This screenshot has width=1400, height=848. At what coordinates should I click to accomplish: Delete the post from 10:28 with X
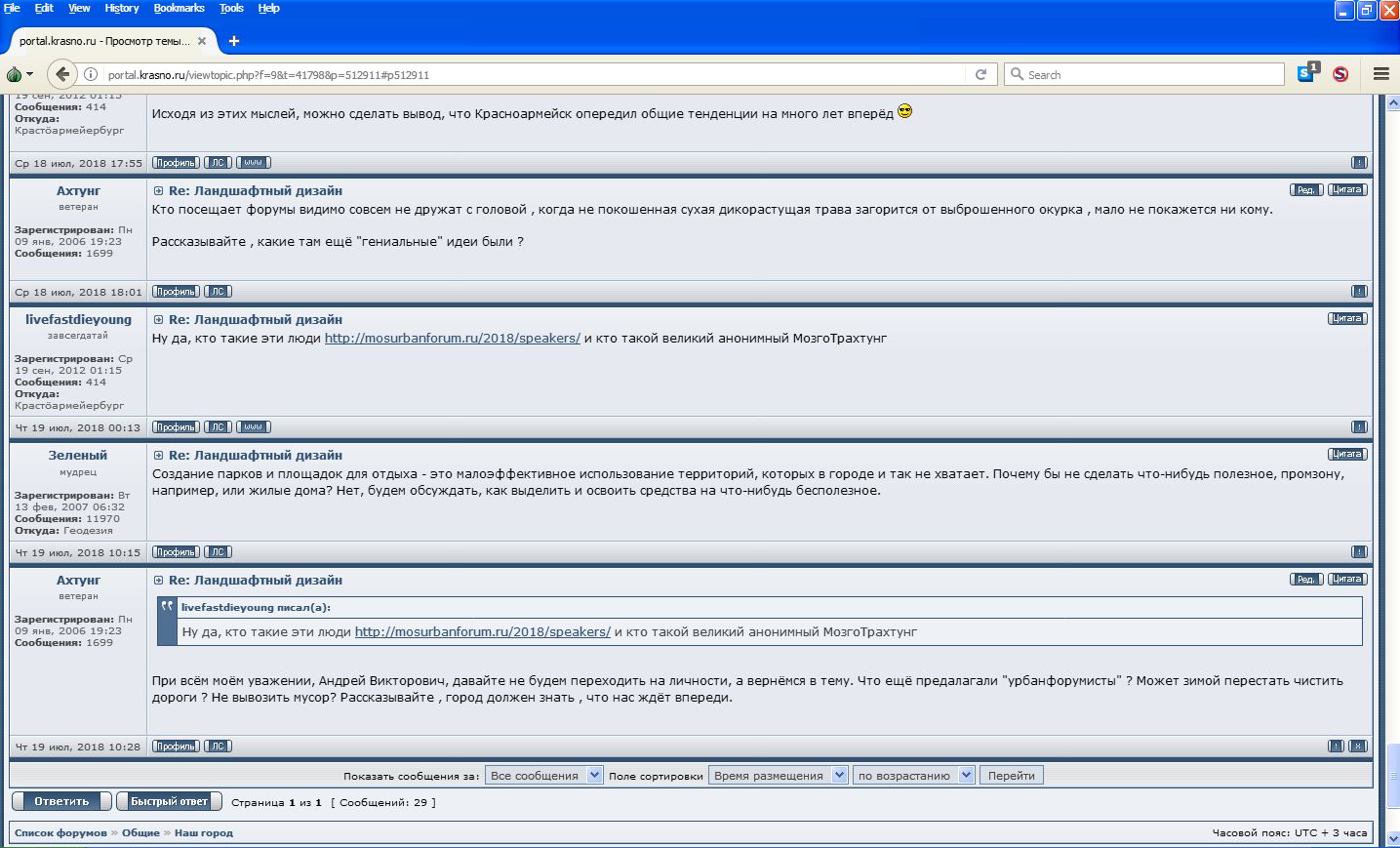click(x=1358, y=747)
